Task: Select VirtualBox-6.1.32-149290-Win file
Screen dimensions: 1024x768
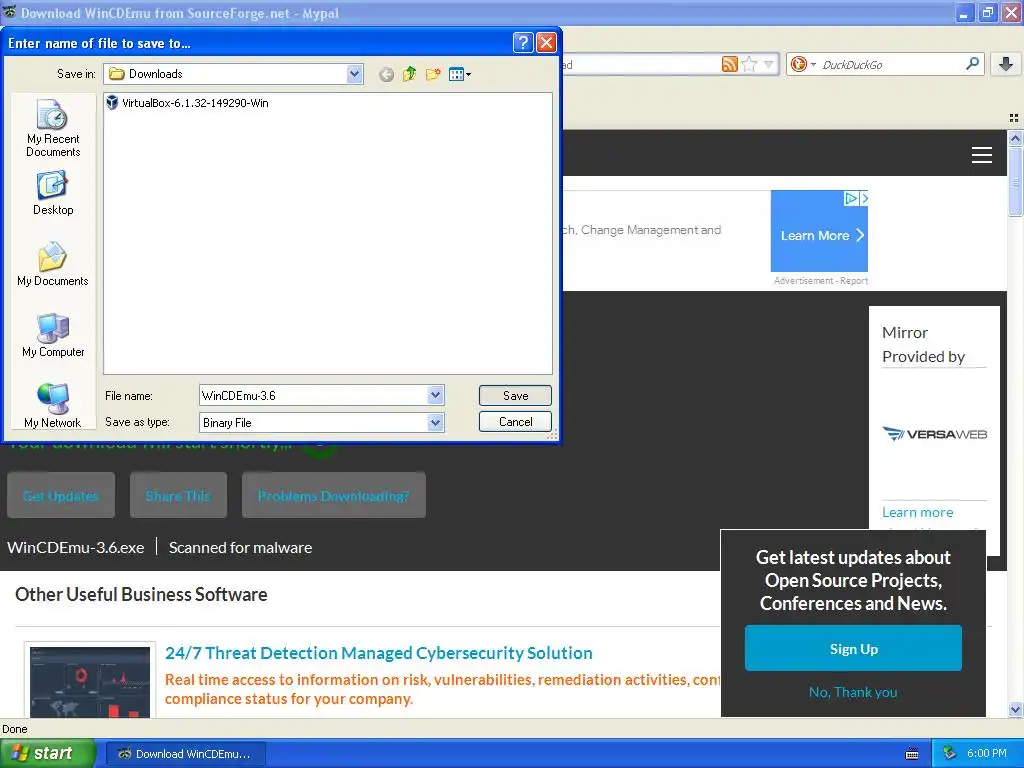Action: pyautogui.click(x=187, y=103)
